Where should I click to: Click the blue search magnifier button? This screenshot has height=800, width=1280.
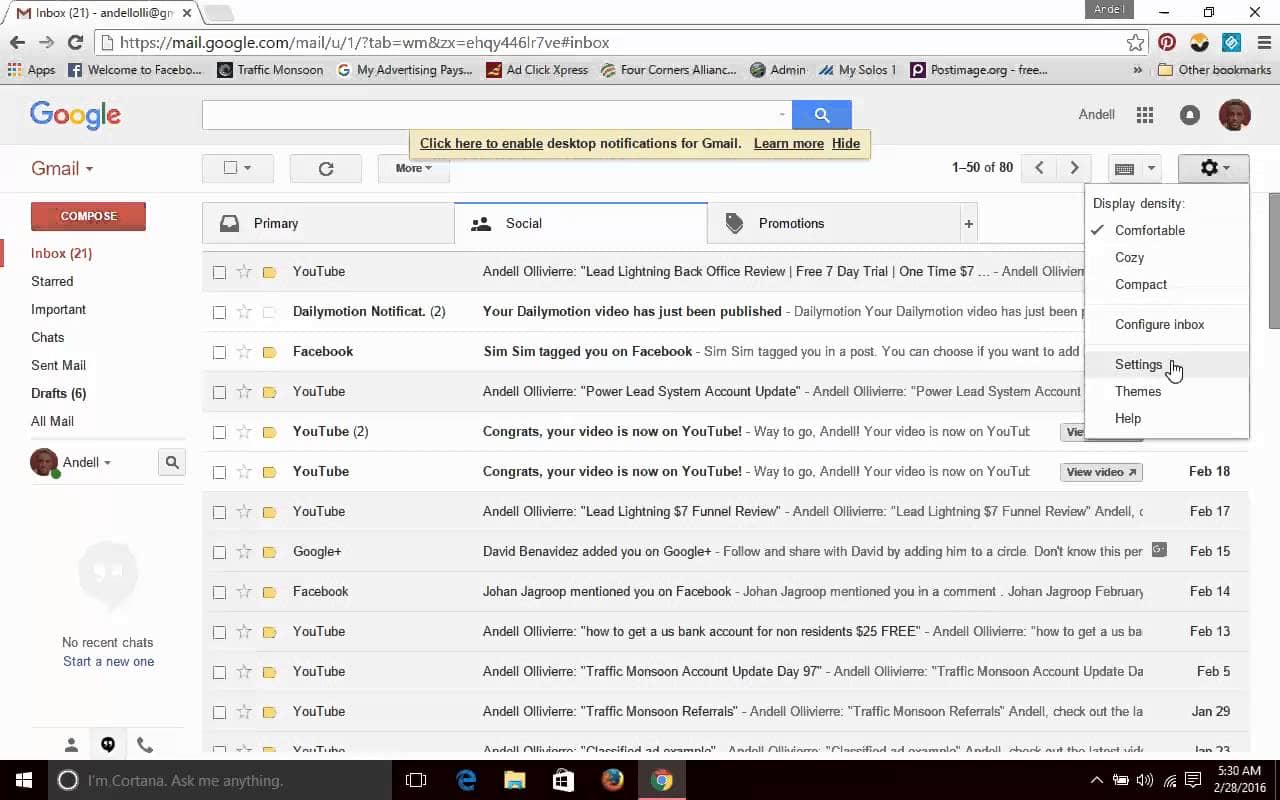click(821, 115)
